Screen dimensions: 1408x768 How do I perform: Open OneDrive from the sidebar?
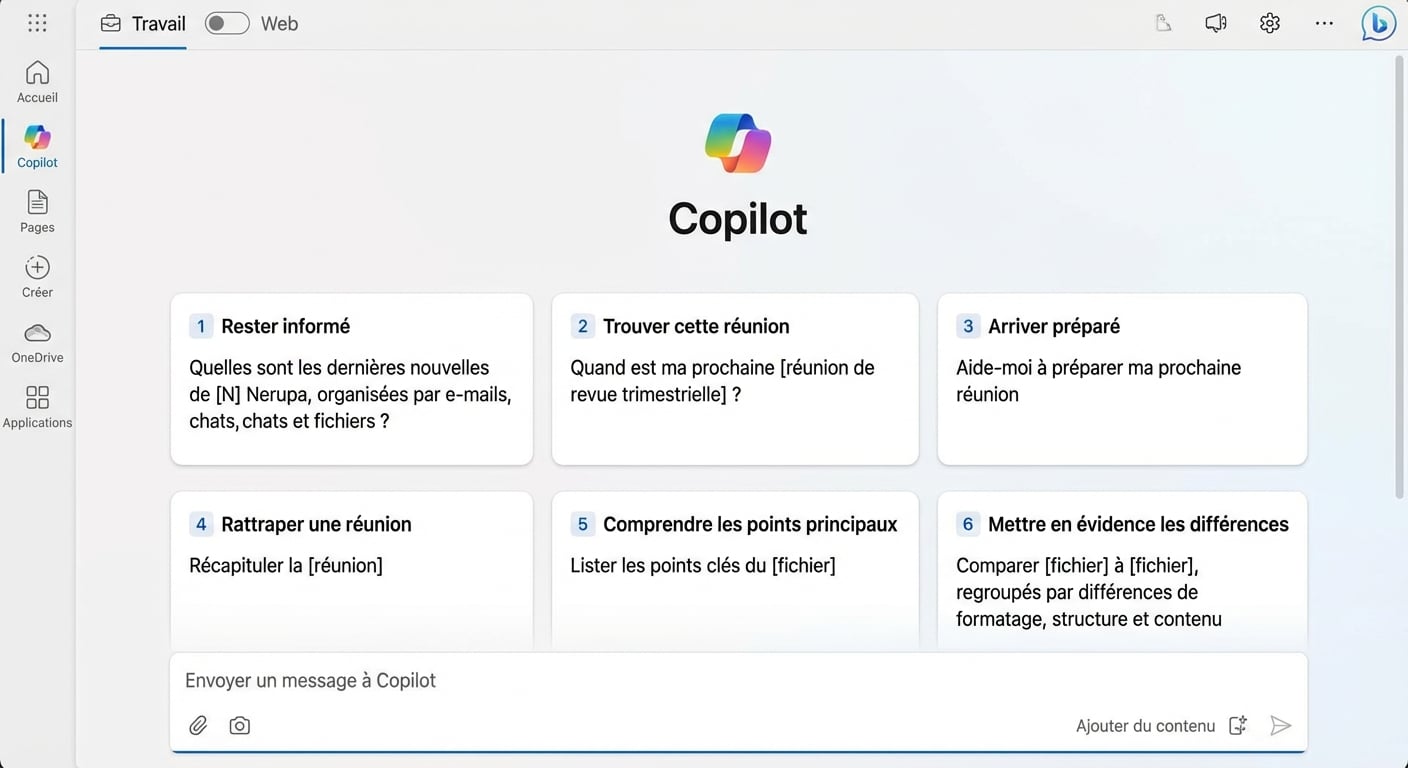tap(37, 341)
